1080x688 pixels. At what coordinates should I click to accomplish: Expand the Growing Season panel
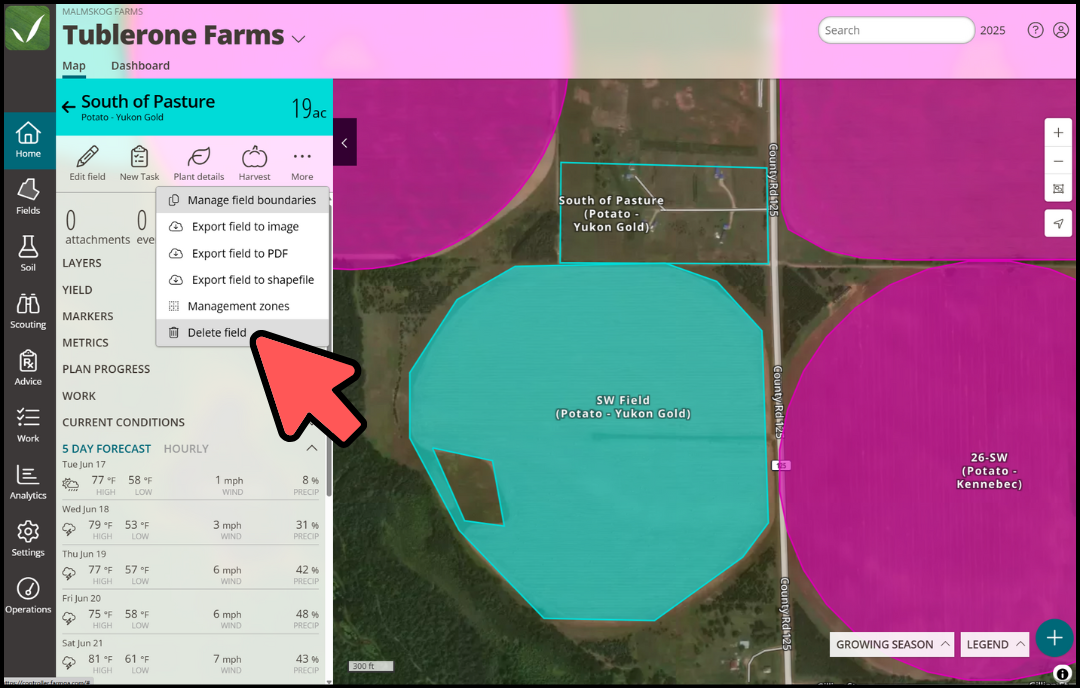891,645
